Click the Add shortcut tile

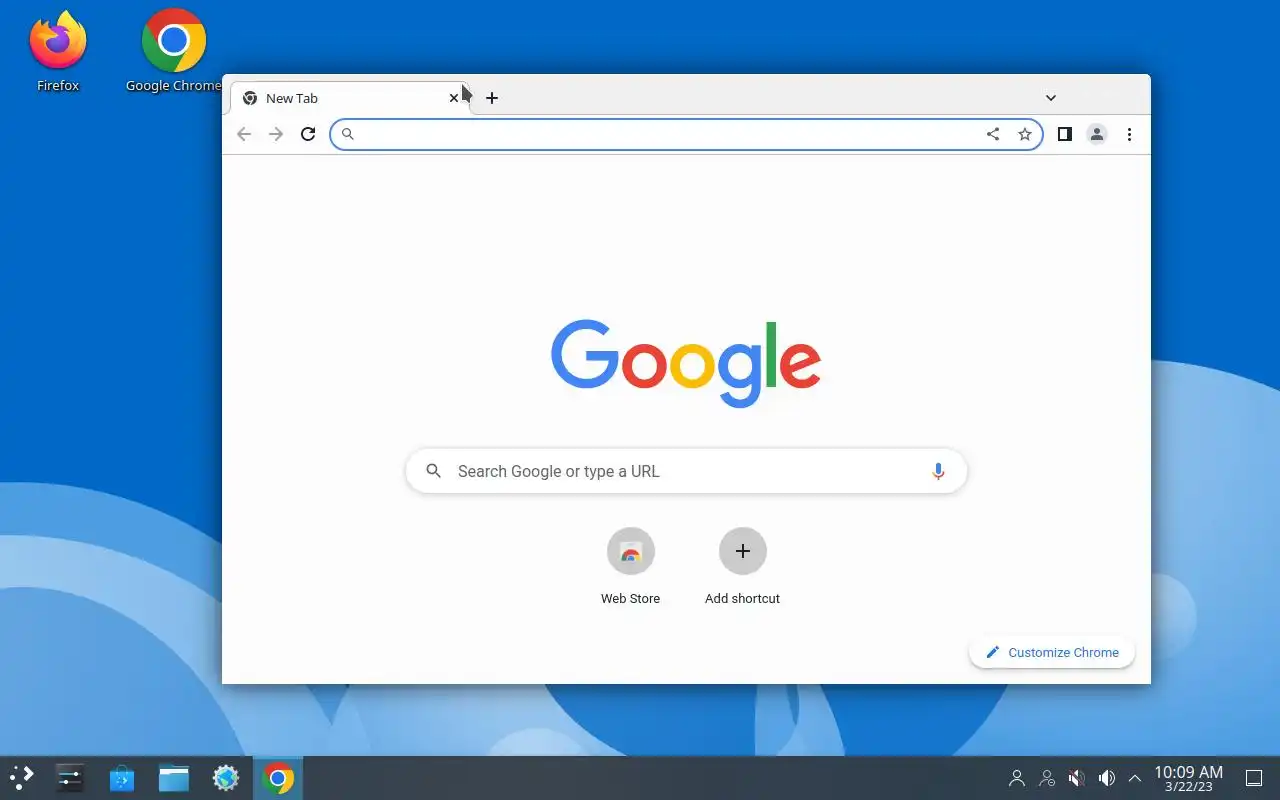point(742,566)
